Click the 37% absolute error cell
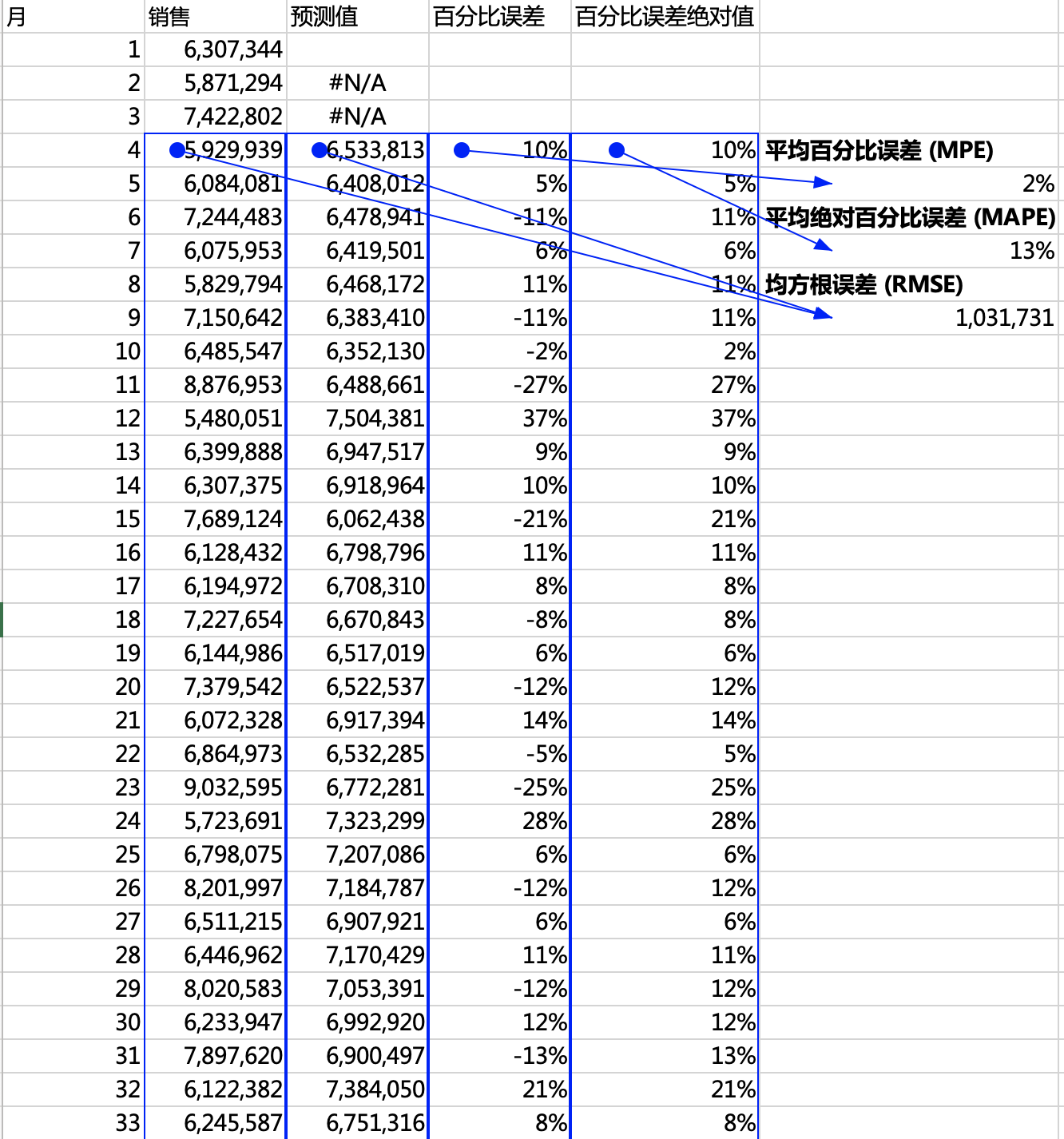 (x=665, y=419)
